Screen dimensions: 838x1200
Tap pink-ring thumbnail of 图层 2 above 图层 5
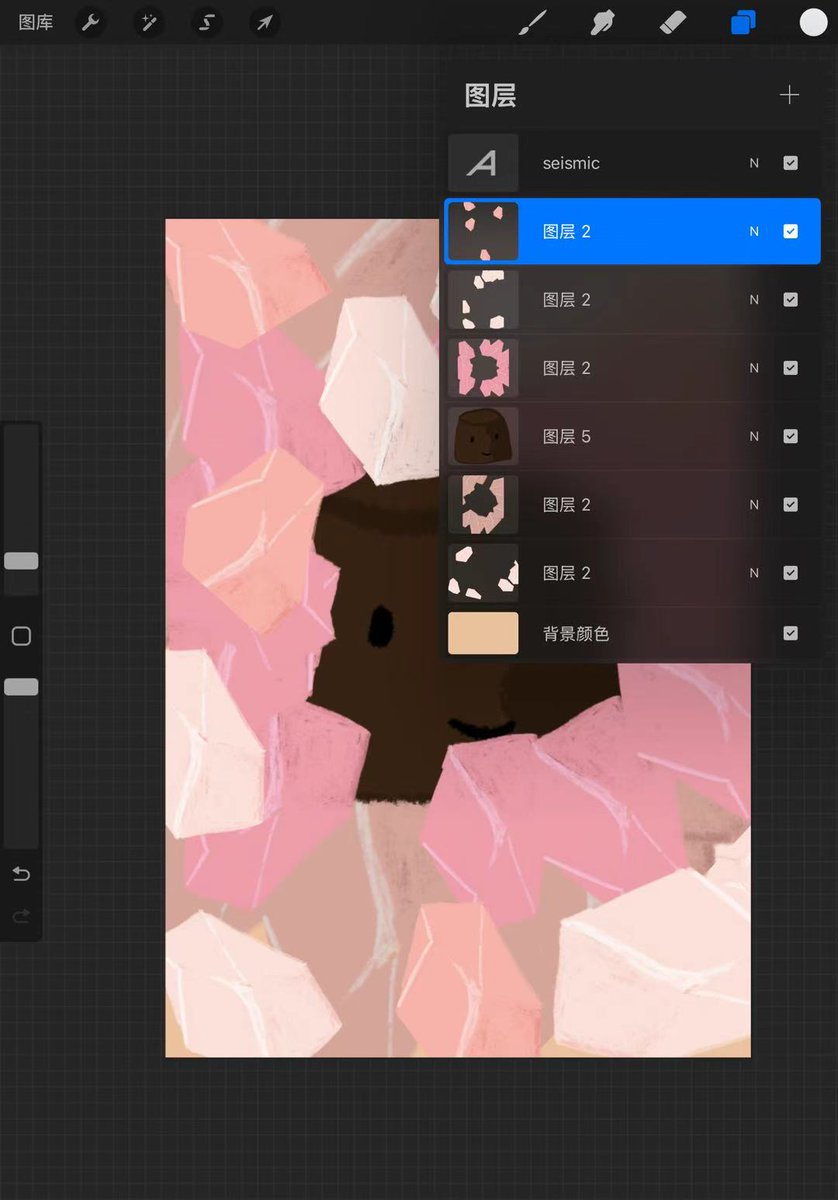click(483, 368)
